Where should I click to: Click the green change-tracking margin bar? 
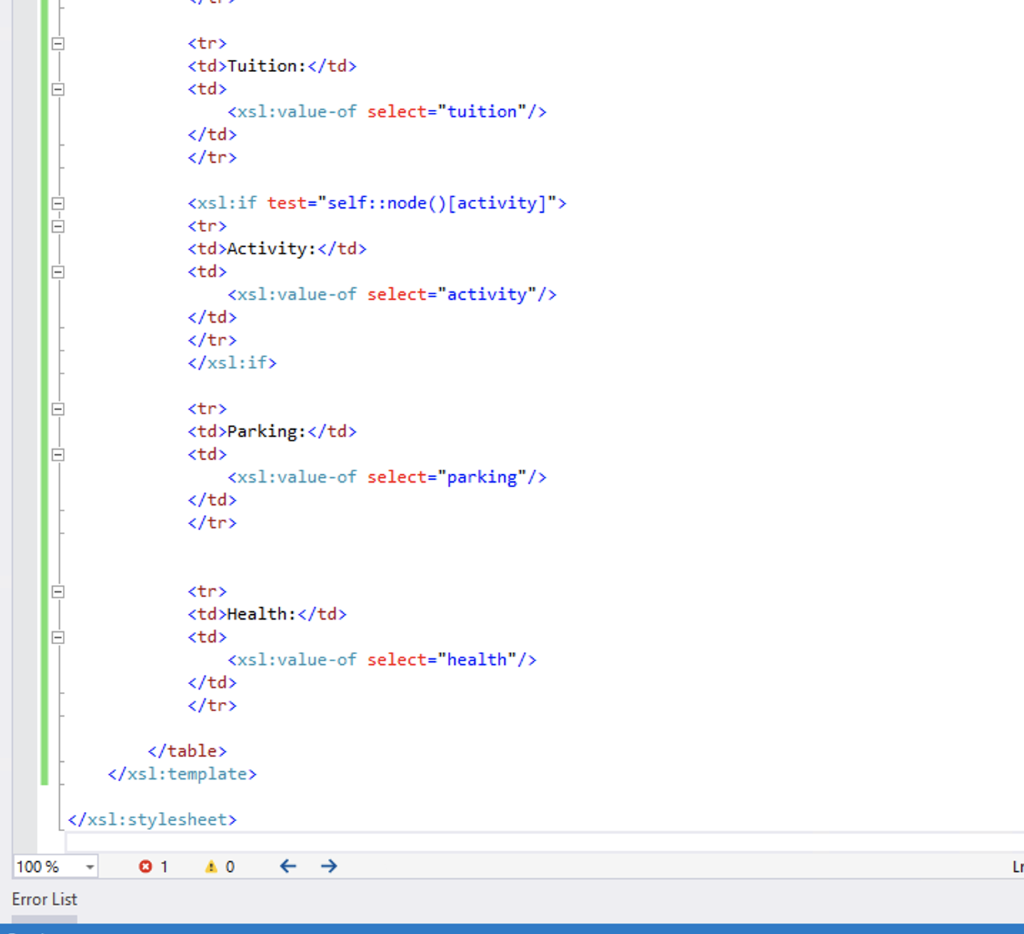44,400
